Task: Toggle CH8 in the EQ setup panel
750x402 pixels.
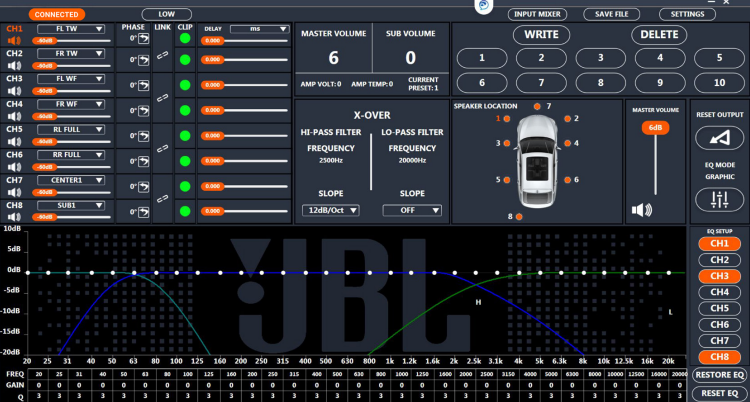Action: pyautogui.click(x=719, y=357)
